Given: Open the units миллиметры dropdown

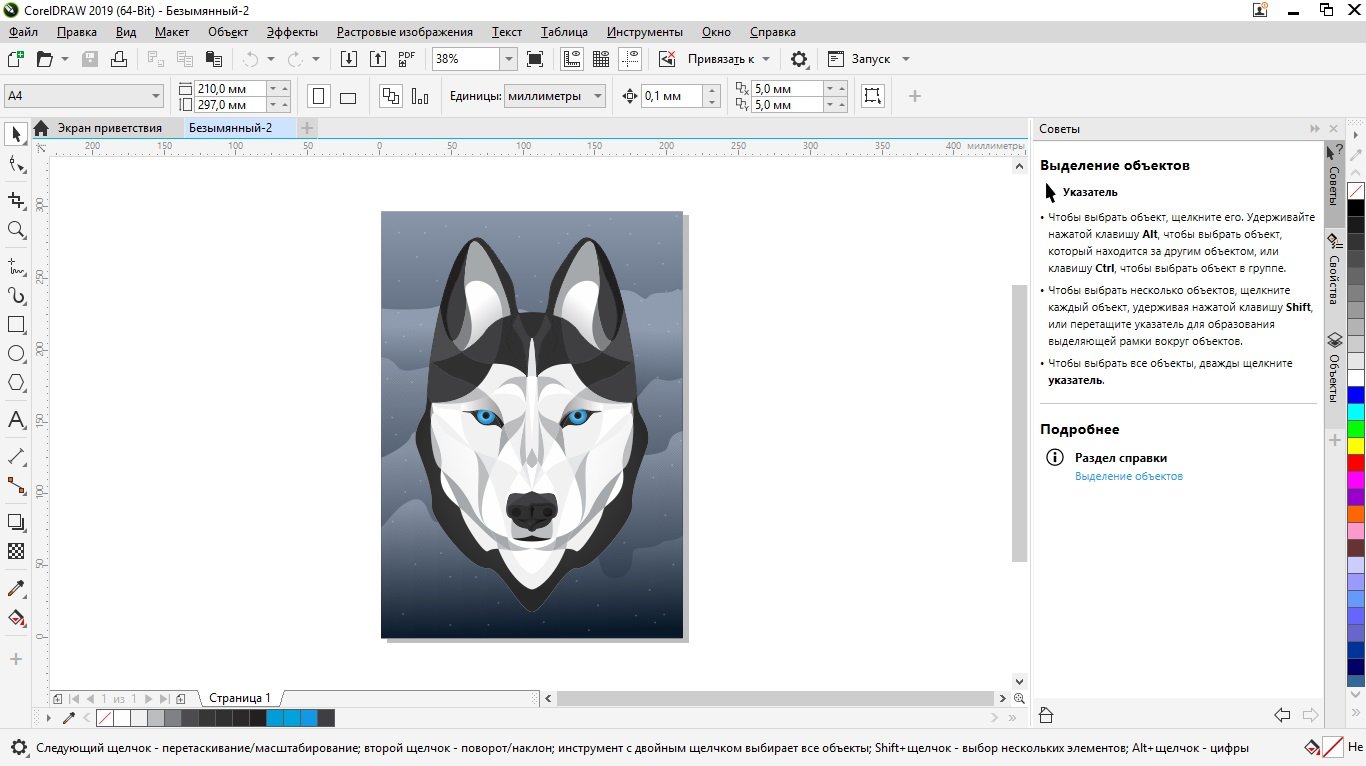Looking at the screenshot, I should [598, 96].
